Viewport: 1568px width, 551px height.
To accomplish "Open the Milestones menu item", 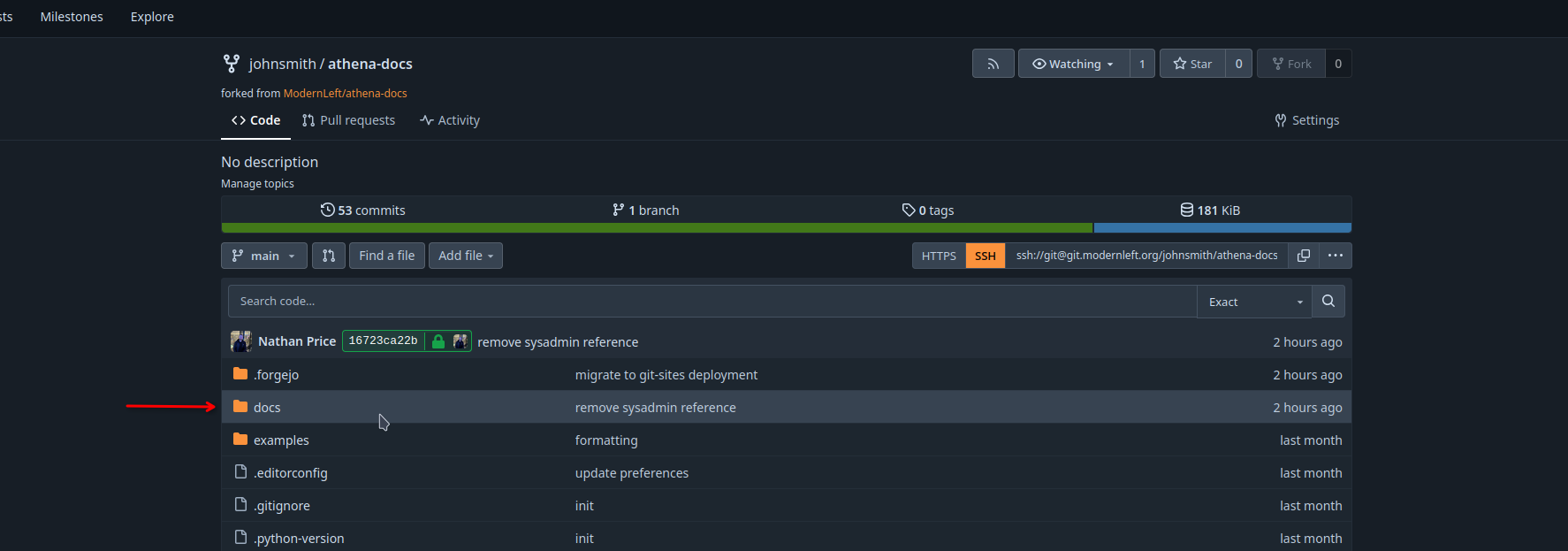I will [x=72, y=17].
